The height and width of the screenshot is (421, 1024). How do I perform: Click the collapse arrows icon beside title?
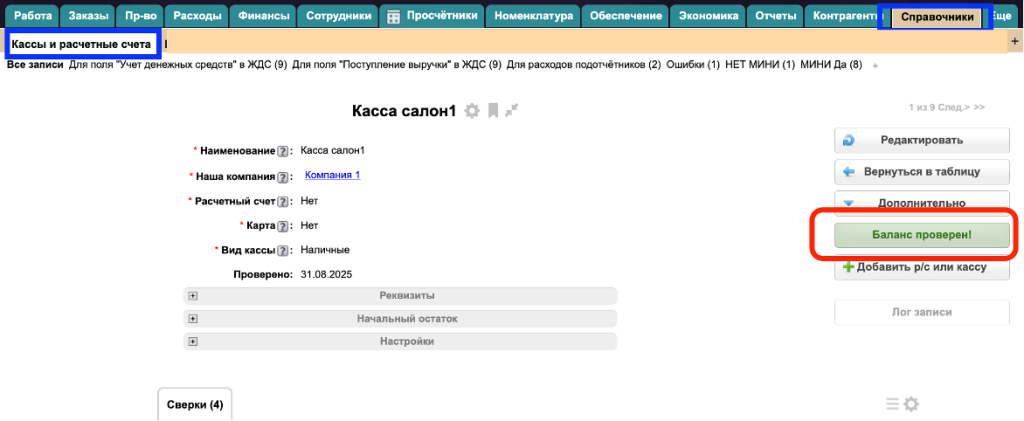(x=512, y=111)
